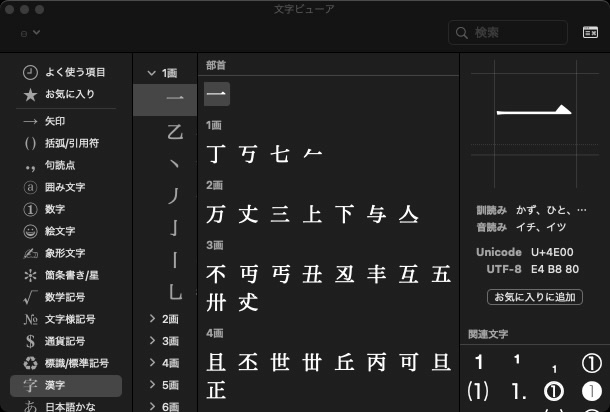
Task: Pick the 丰 character
Action: pyautogui.click(x=377, y=274)
